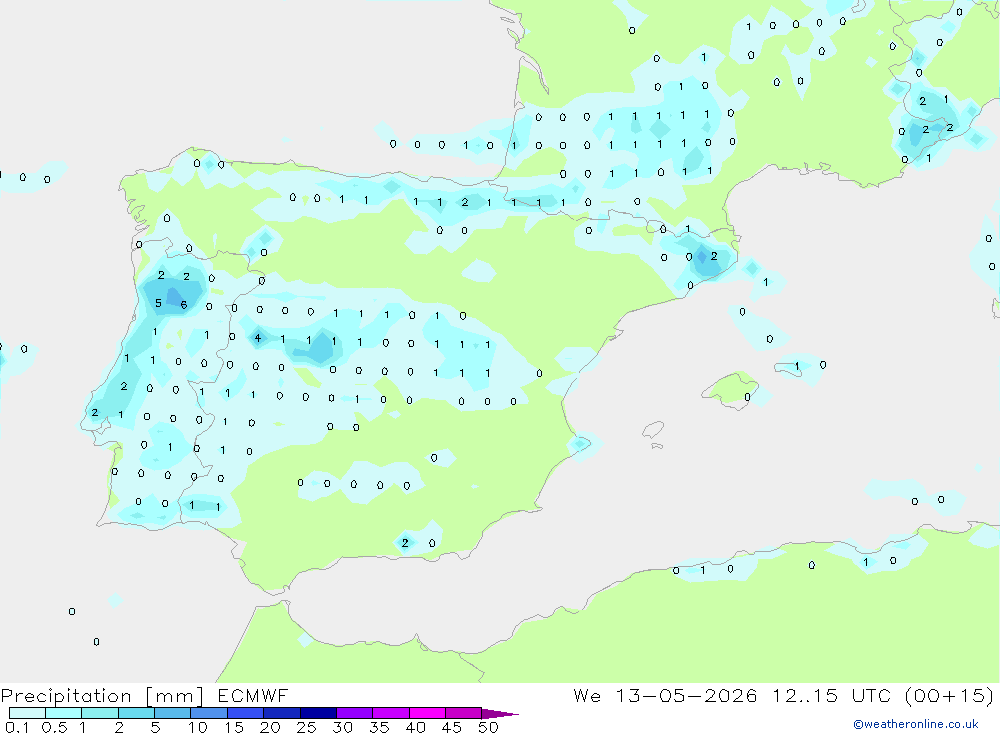1000x733 pixels.
Task: Select the 0.5–1 mm legend color swatch
Action: coord(63,713)
